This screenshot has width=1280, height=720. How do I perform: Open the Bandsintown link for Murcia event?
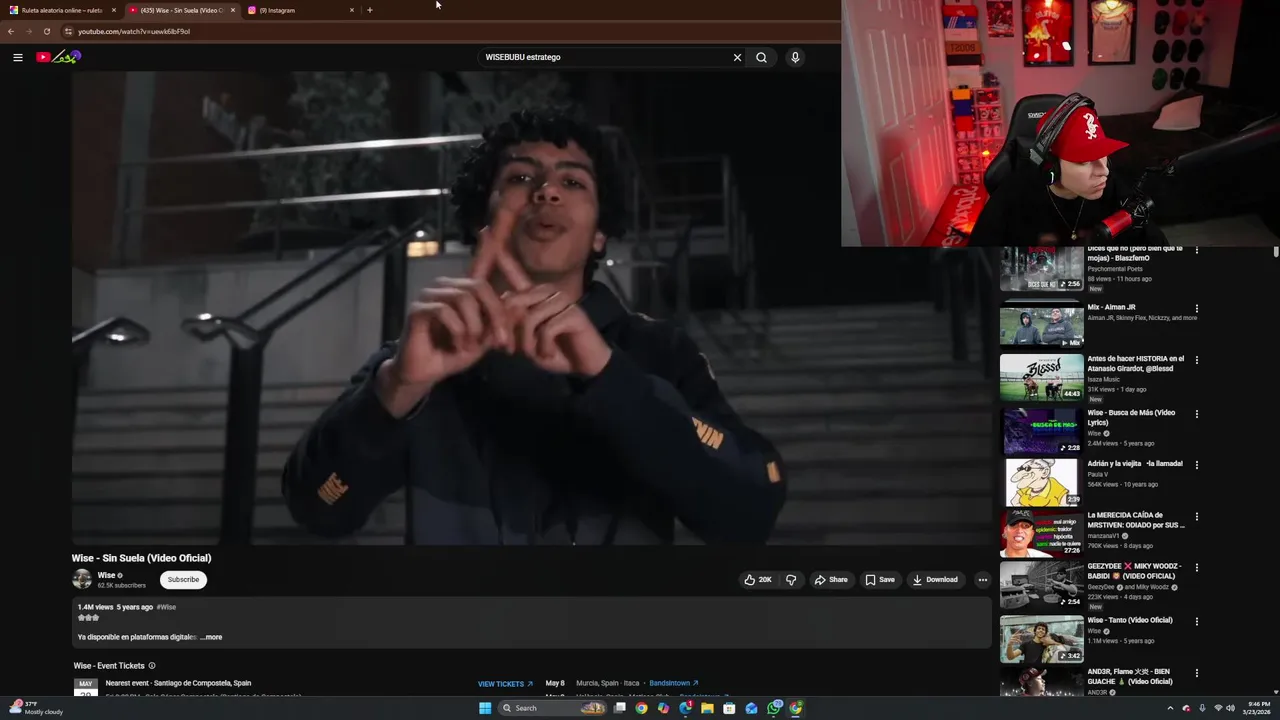point(673,683)
